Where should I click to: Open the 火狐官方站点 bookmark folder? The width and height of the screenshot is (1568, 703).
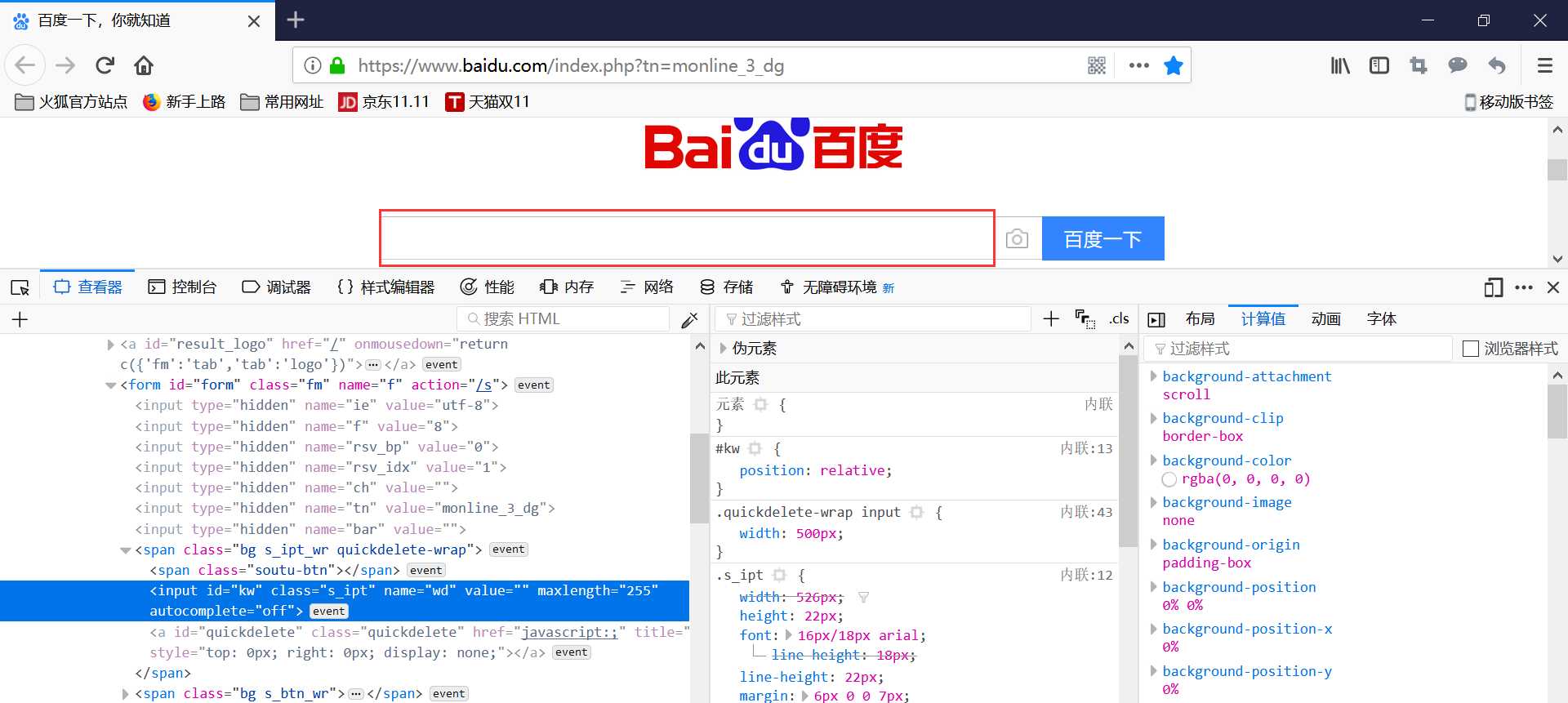(x=71, y=101)
